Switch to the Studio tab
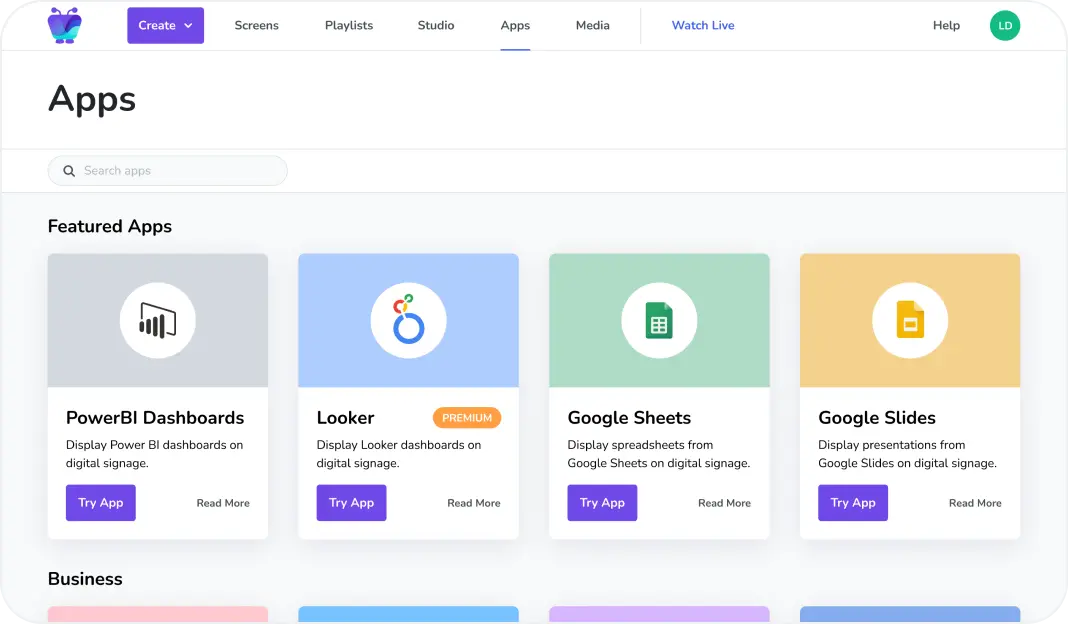Image resolution: width=1068 pixels, height=624 pixels. (436, 25)
